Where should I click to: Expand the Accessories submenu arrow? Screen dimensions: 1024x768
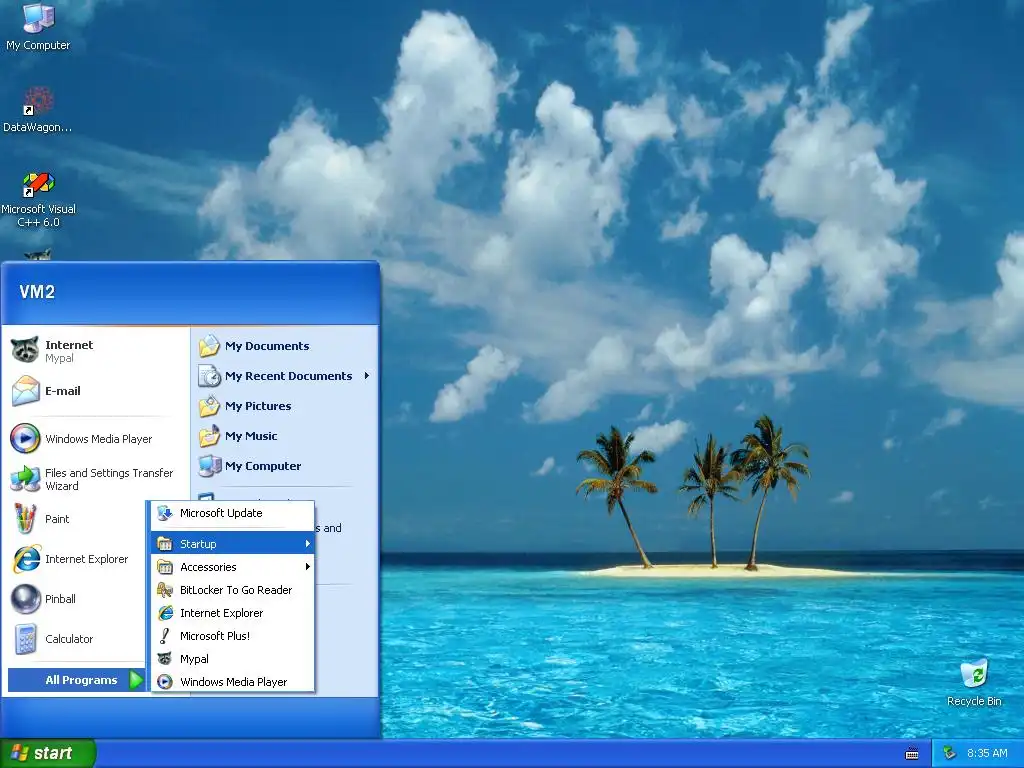pos(308,566)
